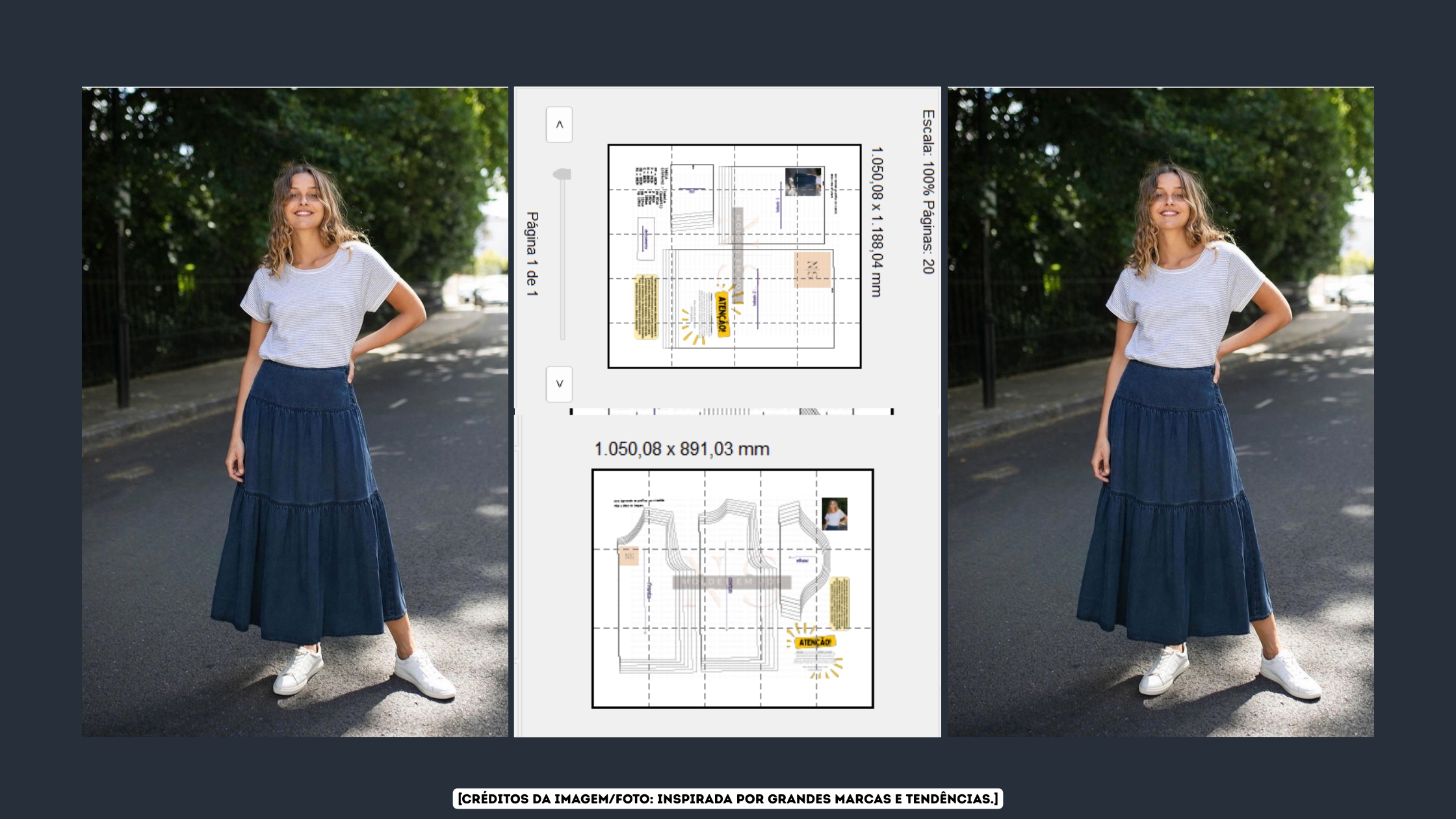Click the right model photo
The width and height of the screenshot is (1456, 819).
(1160, 411)
